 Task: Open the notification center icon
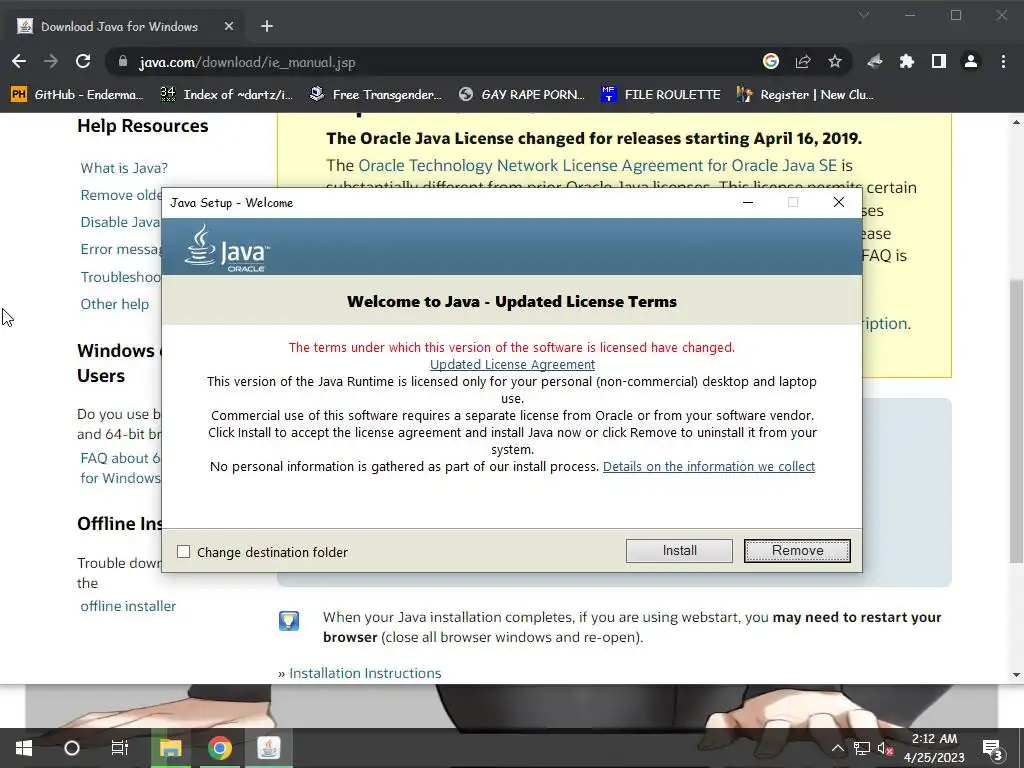click(992, 749)
